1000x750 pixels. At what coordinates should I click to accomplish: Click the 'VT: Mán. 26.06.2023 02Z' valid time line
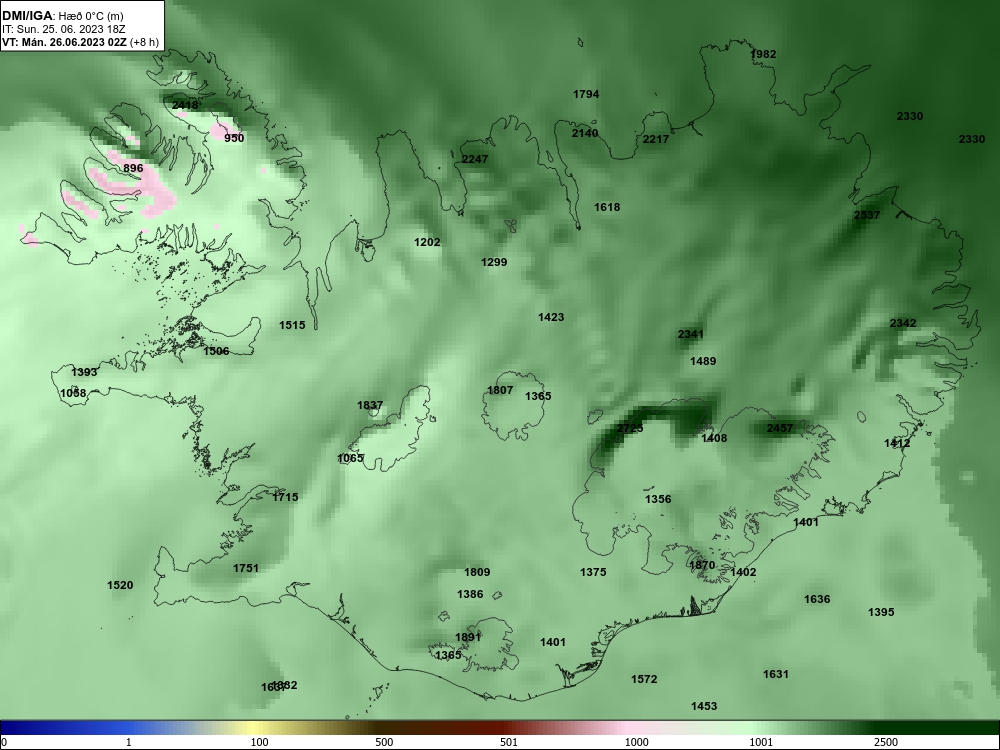tap(64, 42)
